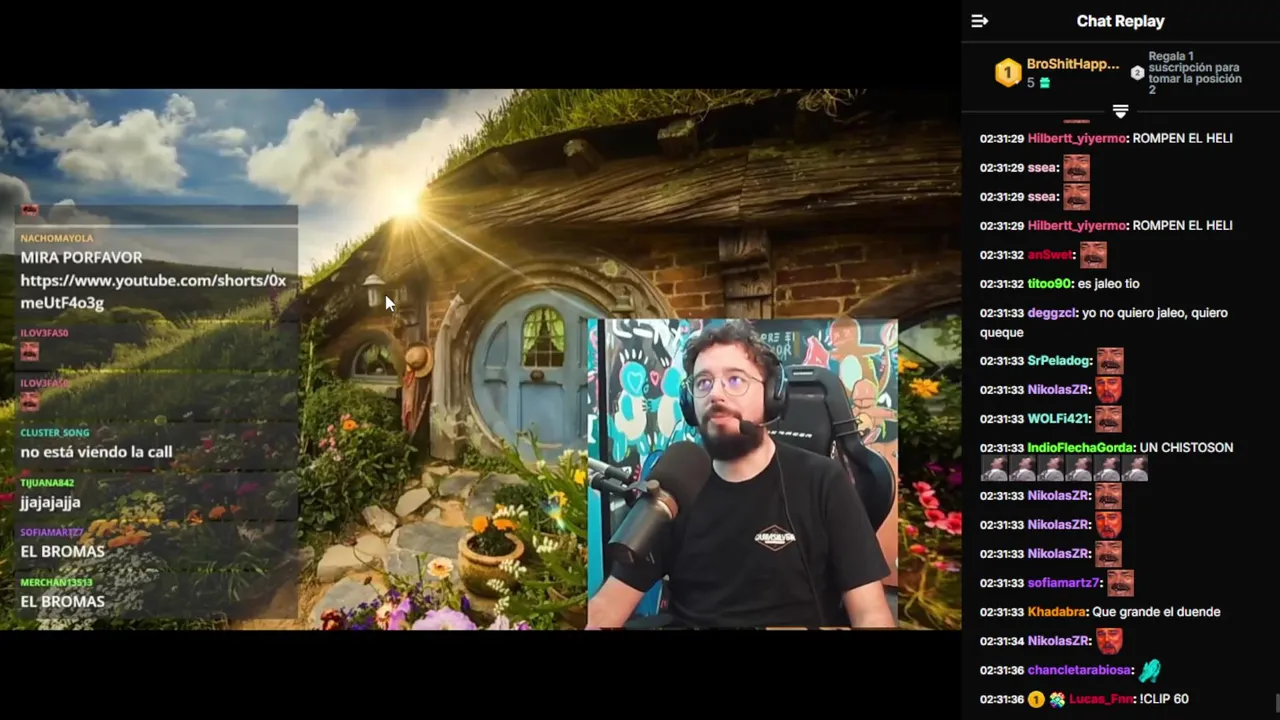This screenshot has height=720, width=1280.
Task: Click first emote in IndioFlechaGorda's emote row
Action: [994, 468]
